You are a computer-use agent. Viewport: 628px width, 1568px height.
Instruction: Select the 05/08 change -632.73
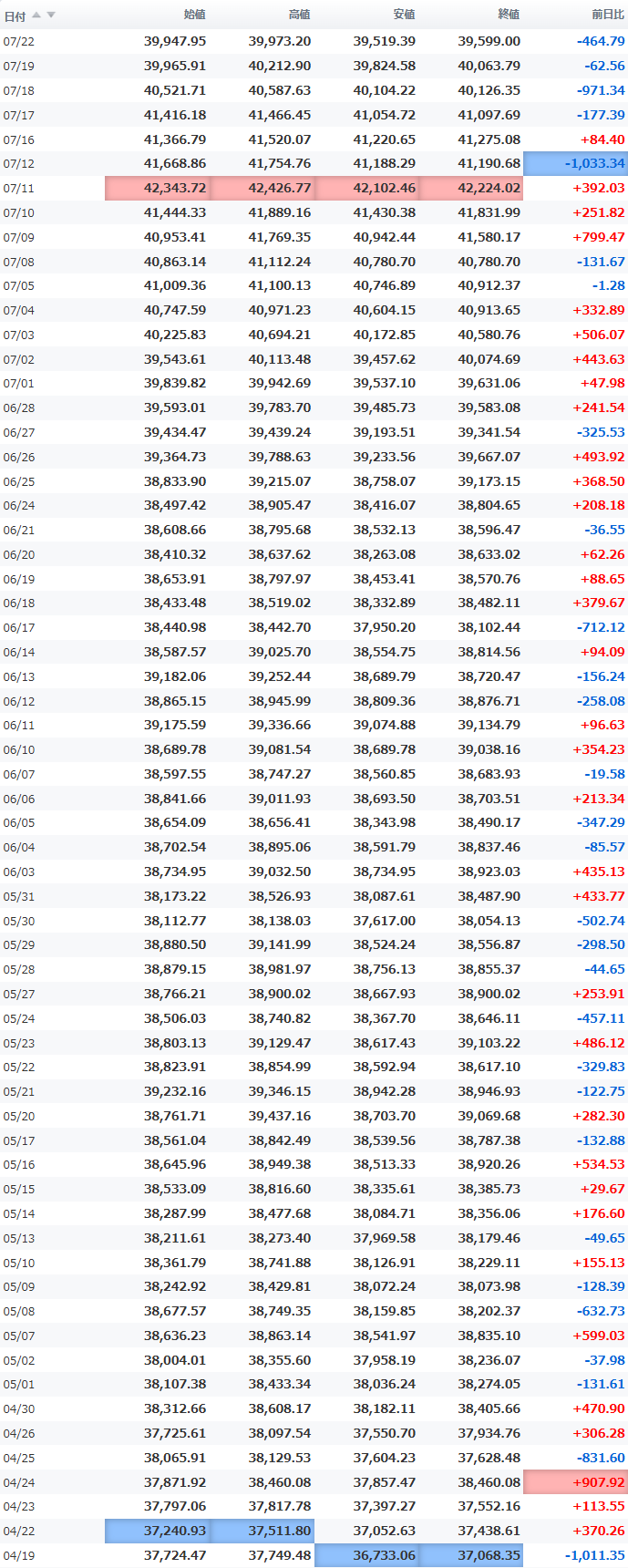(x=601, y=1311)
